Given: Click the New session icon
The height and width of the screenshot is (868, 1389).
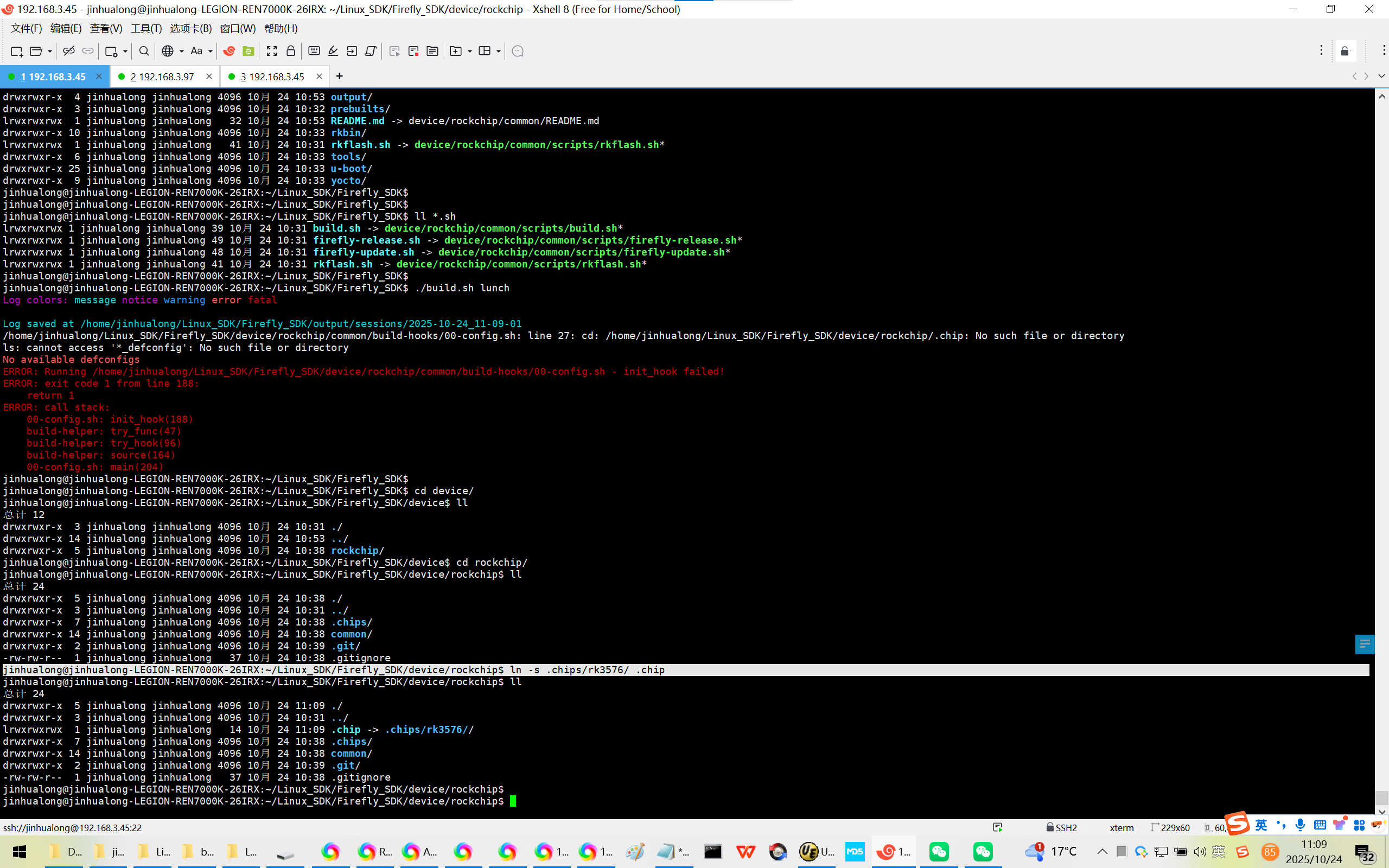Looking at the screenshot, I should pos(16,51).
